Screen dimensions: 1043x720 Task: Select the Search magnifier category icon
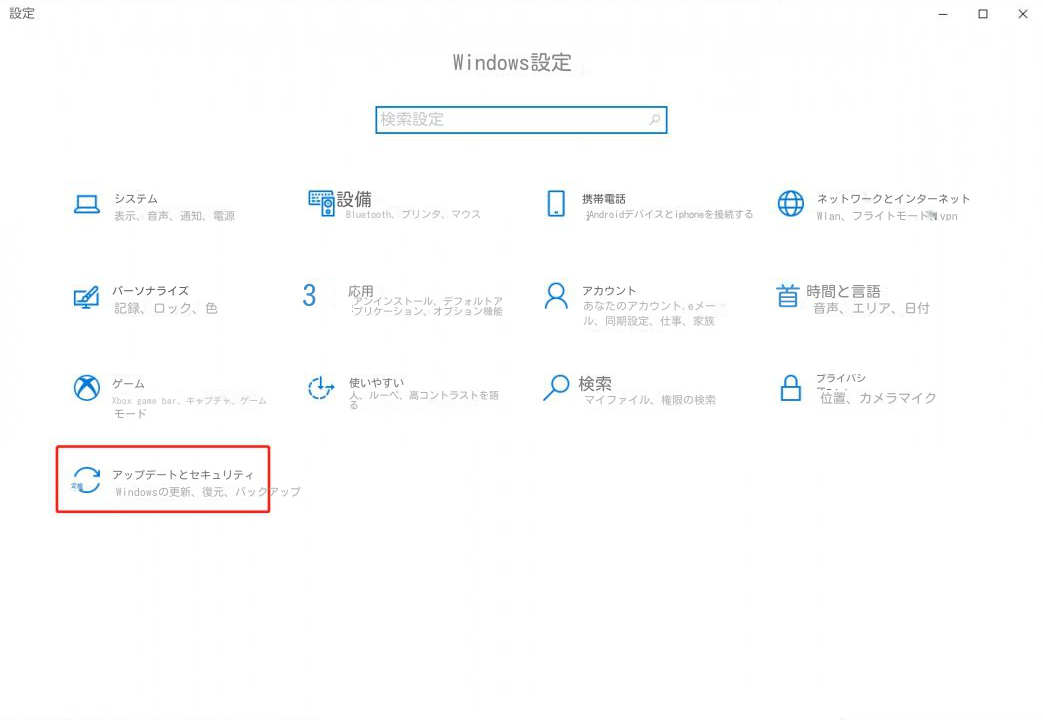pyautogui.click(x=555, y=388)
